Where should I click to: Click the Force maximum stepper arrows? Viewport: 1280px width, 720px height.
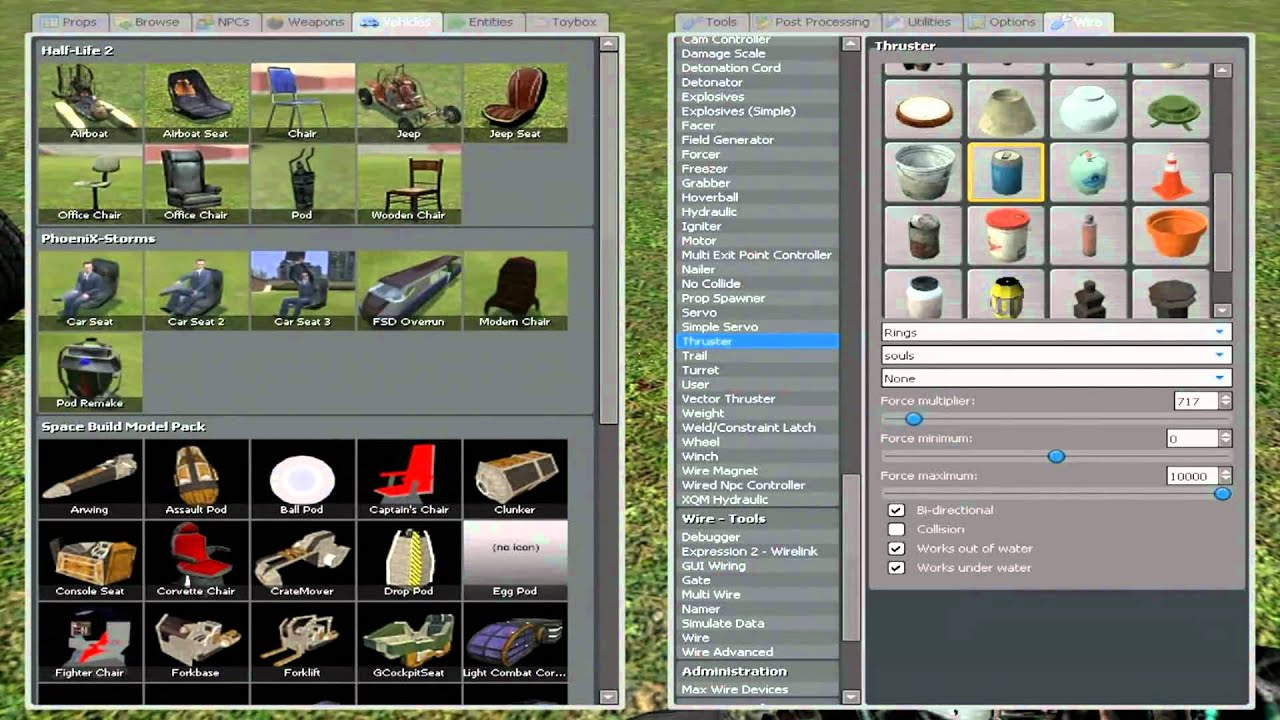click(1225, 476)
